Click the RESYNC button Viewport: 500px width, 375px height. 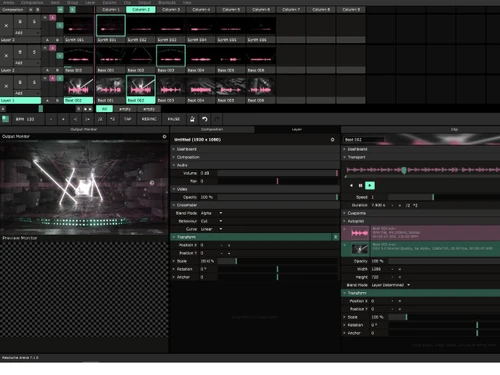point(149,119)
